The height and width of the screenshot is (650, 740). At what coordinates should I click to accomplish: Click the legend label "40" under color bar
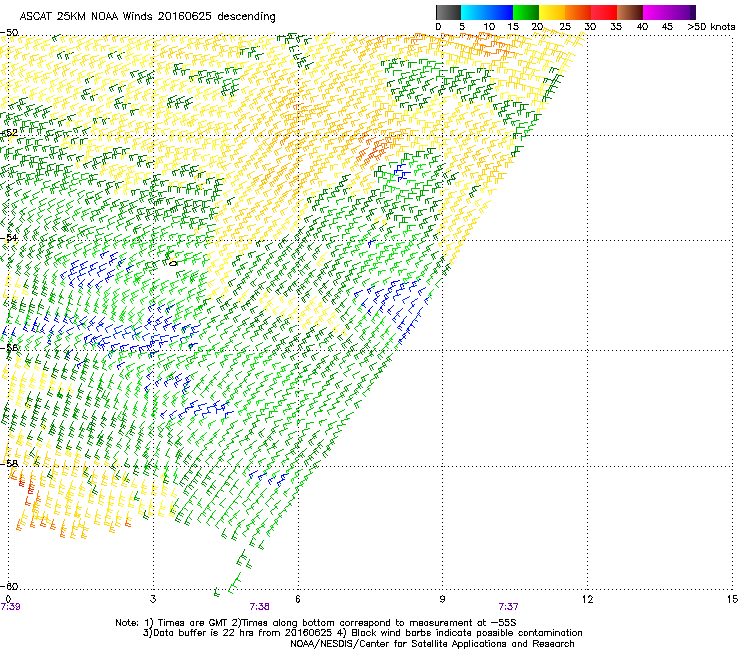642,27
